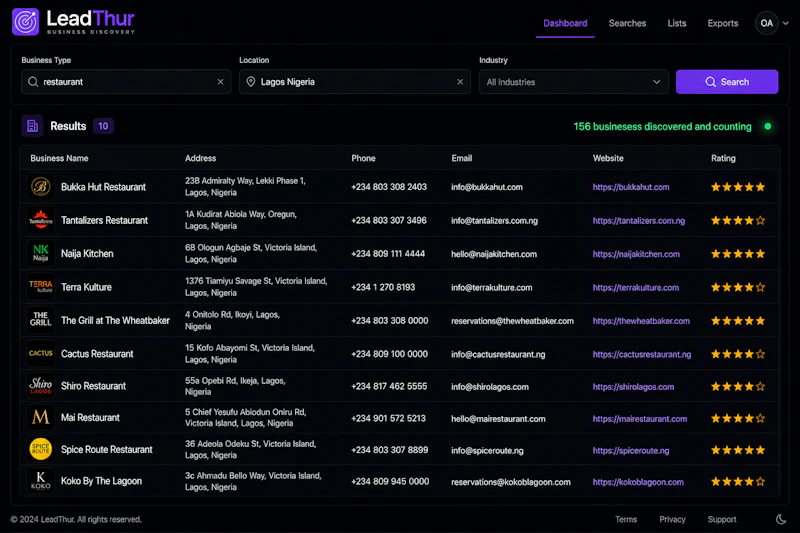Click the Phone column header

pyautogui.click(x=363, y=158)
